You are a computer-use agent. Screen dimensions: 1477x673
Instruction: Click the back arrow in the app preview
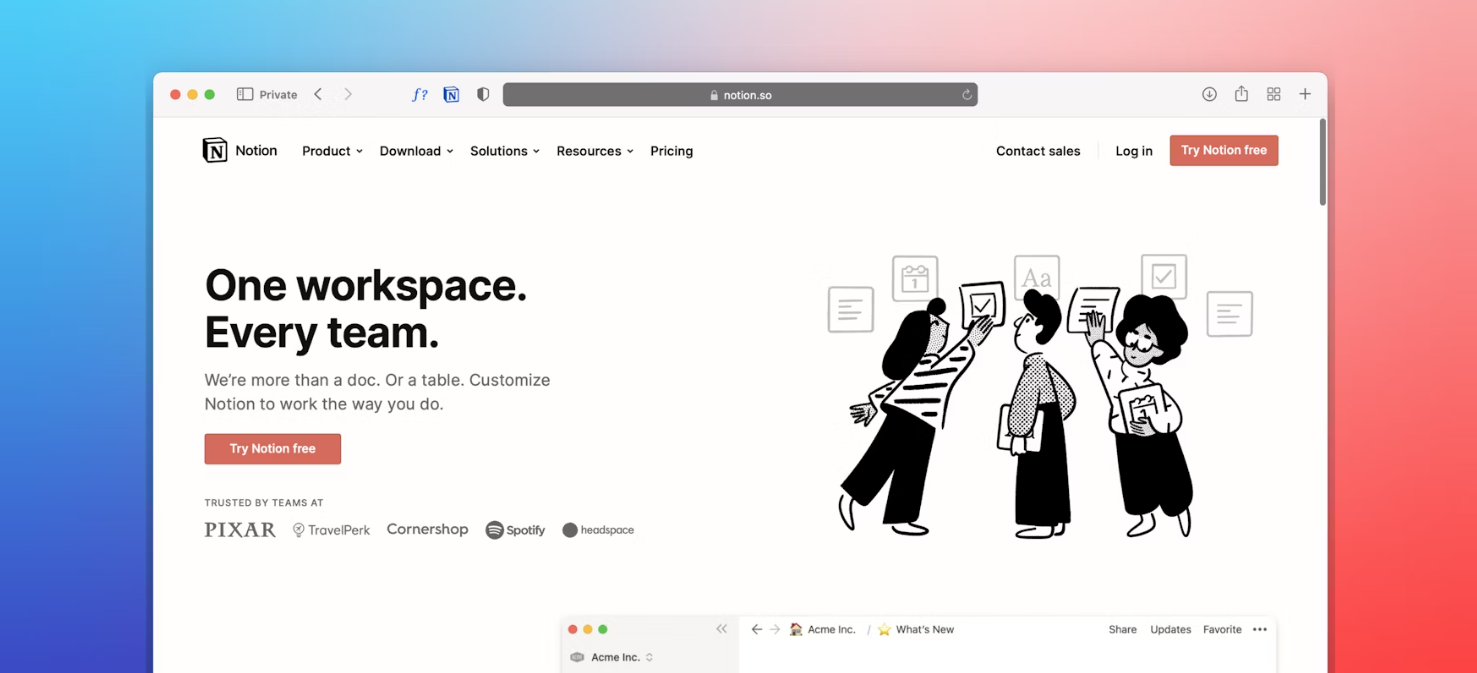757,629
